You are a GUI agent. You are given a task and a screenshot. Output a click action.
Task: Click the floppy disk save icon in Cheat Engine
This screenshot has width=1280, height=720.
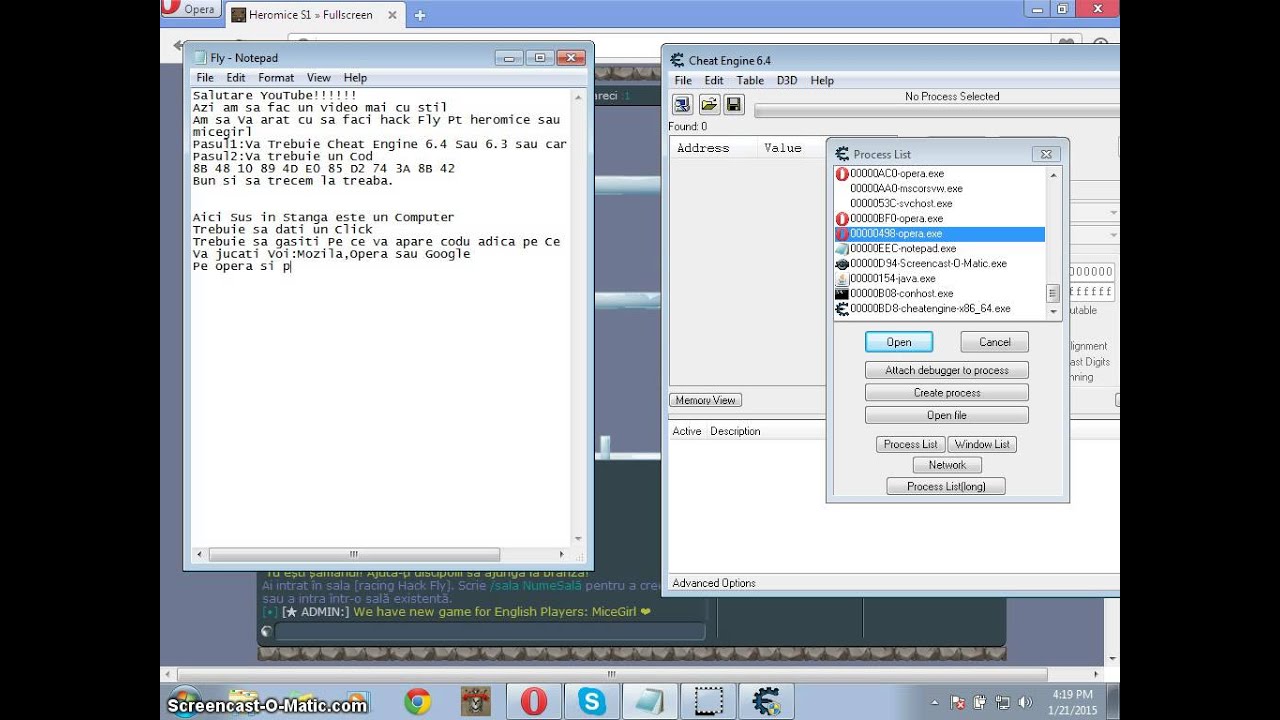pos(734,104)
